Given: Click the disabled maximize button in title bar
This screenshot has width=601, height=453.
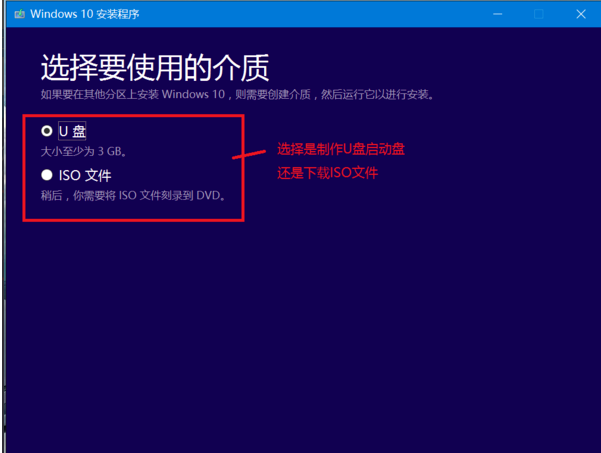Looking at the screenshot, I should point(539,14).
